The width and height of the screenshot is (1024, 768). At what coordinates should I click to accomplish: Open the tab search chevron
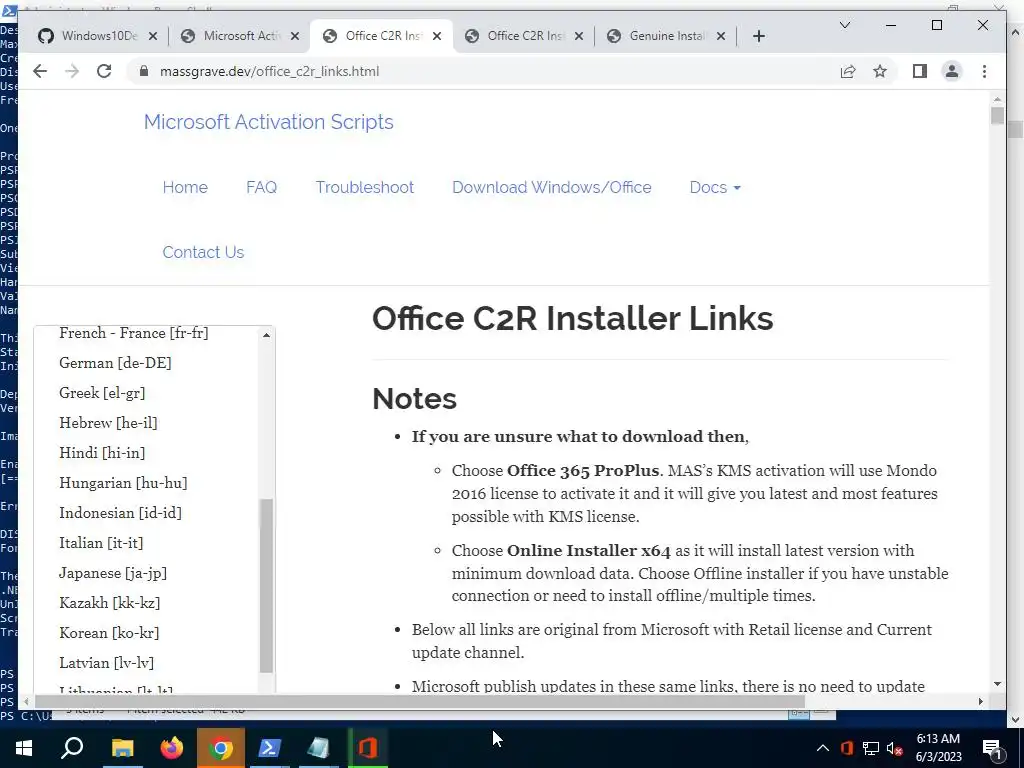[844, 25]
